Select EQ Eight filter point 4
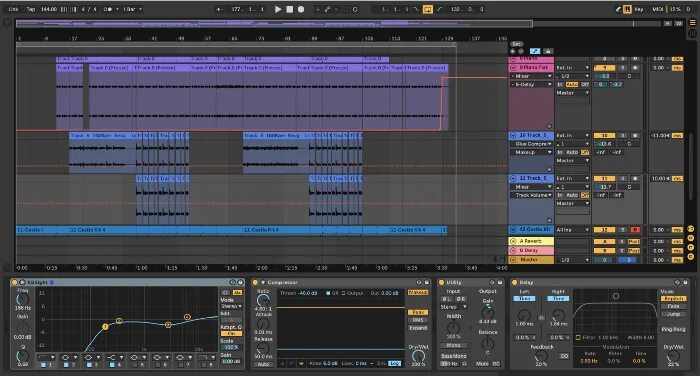The image size is (700, 376). [x=187, y=317]
